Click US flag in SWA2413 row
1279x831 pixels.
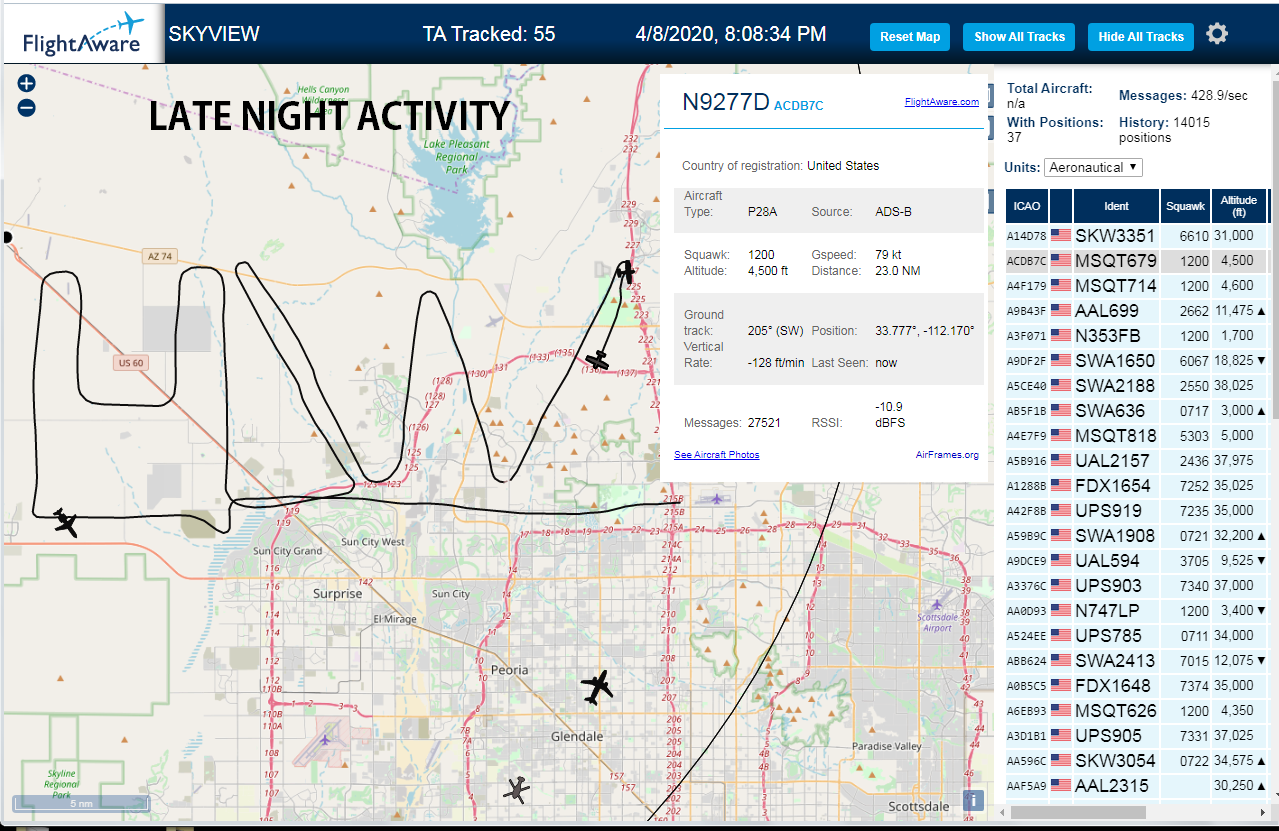[1061, 661]
